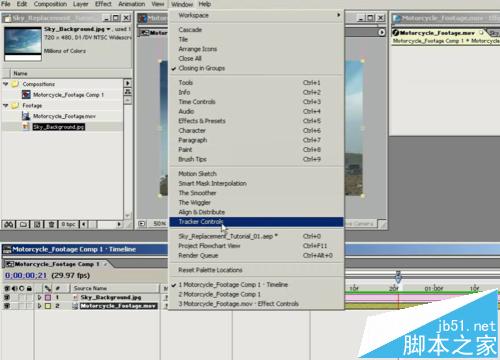Choose Character palette from the Window menu
This screenshot has height=360, width=500.
click(x=257, y=131)
